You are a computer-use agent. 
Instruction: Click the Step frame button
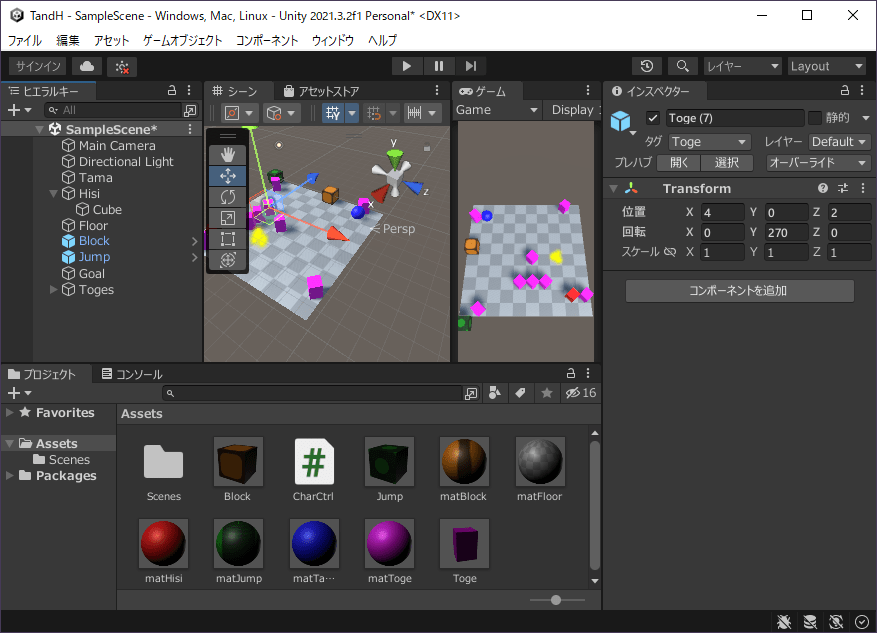coord(471,66)
